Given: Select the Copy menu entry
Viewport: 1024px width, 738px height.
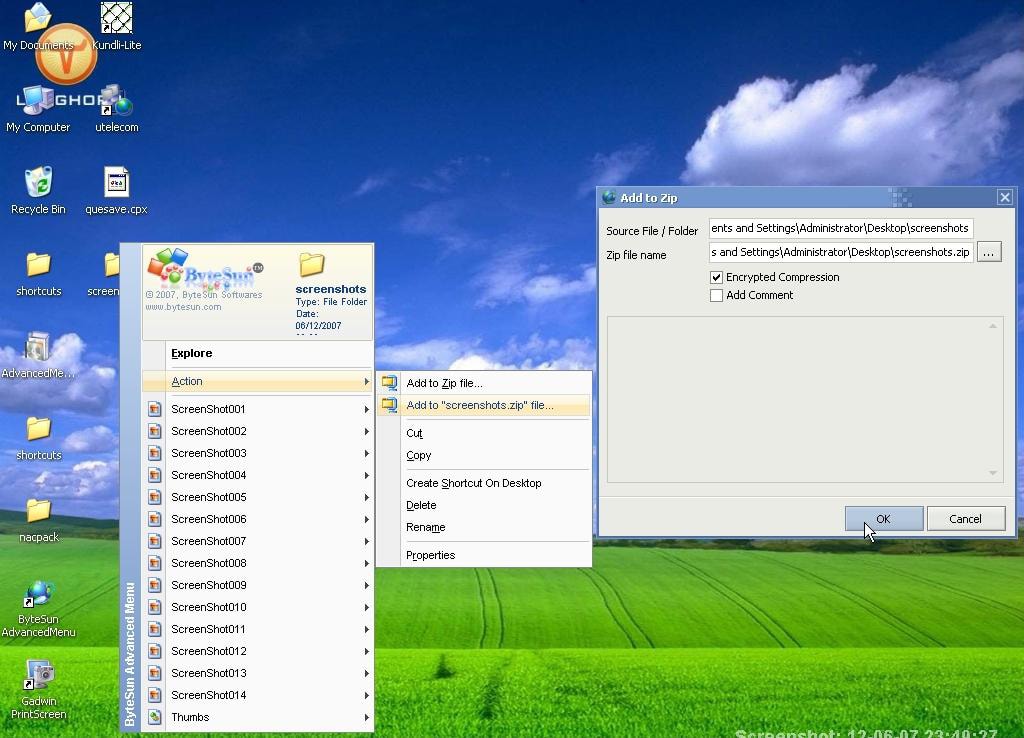Looking at the screenshot, I should point(484,455).
